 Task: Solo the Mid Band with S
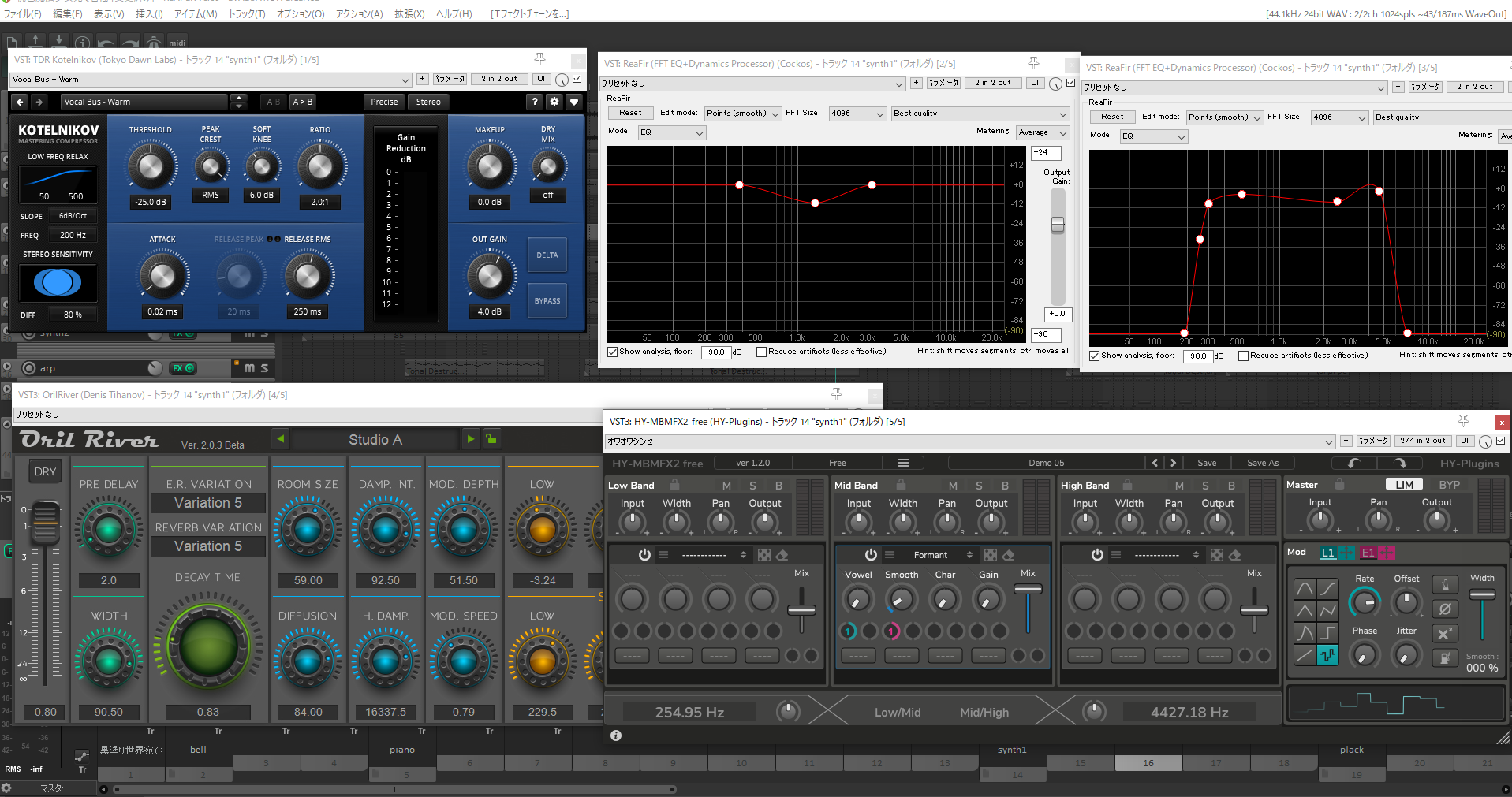tap(979, 486)
